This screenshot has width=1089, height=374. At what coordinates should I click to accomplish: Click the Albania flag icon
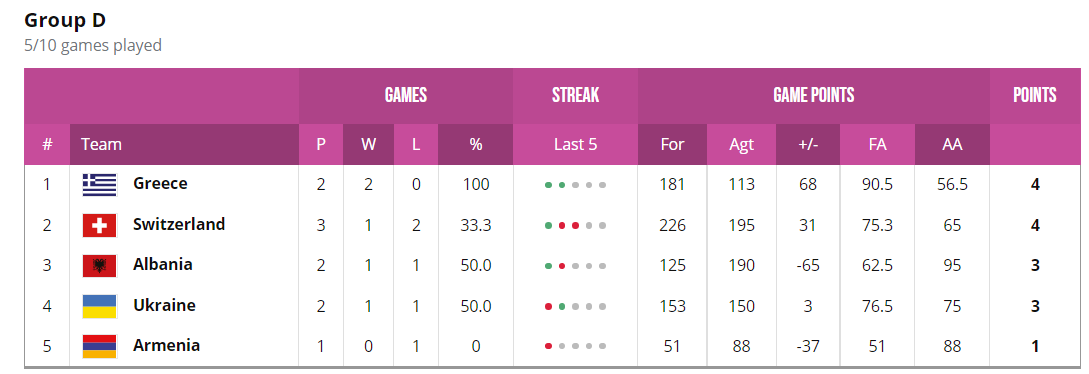99,265
